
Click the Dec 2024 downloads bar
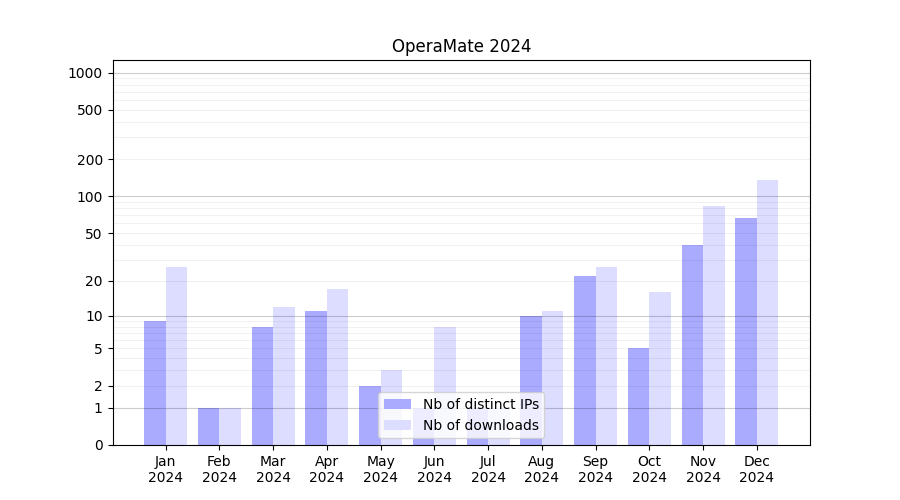tap(767, 312)
